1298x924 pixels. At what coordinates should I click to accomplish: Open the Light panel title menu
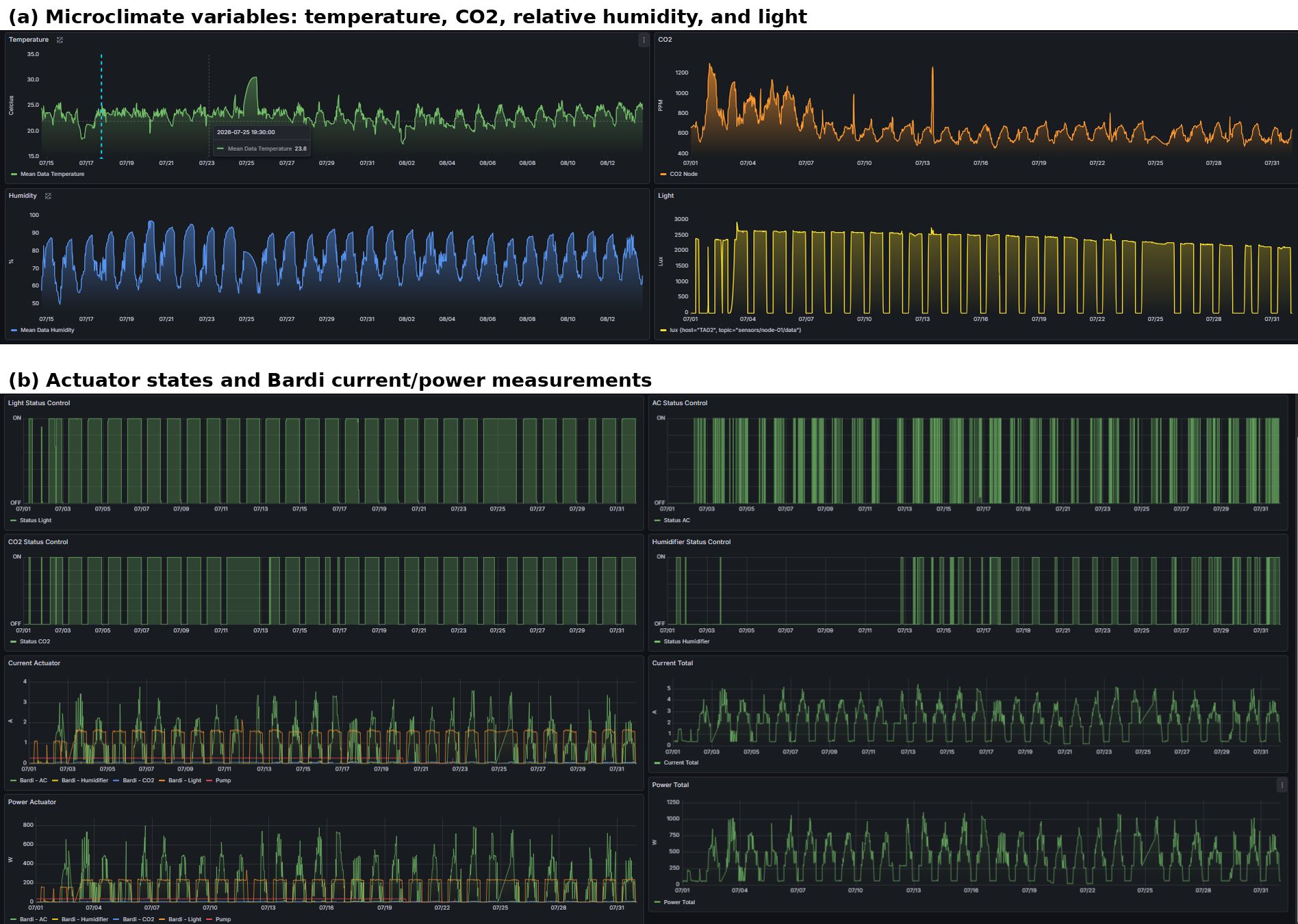[666, 196]
